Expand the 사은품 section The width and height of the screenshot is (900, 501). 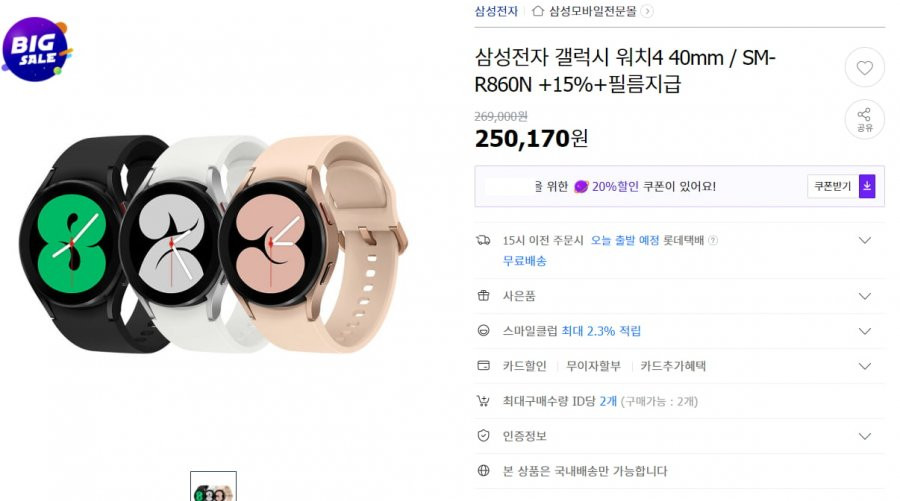864,296
